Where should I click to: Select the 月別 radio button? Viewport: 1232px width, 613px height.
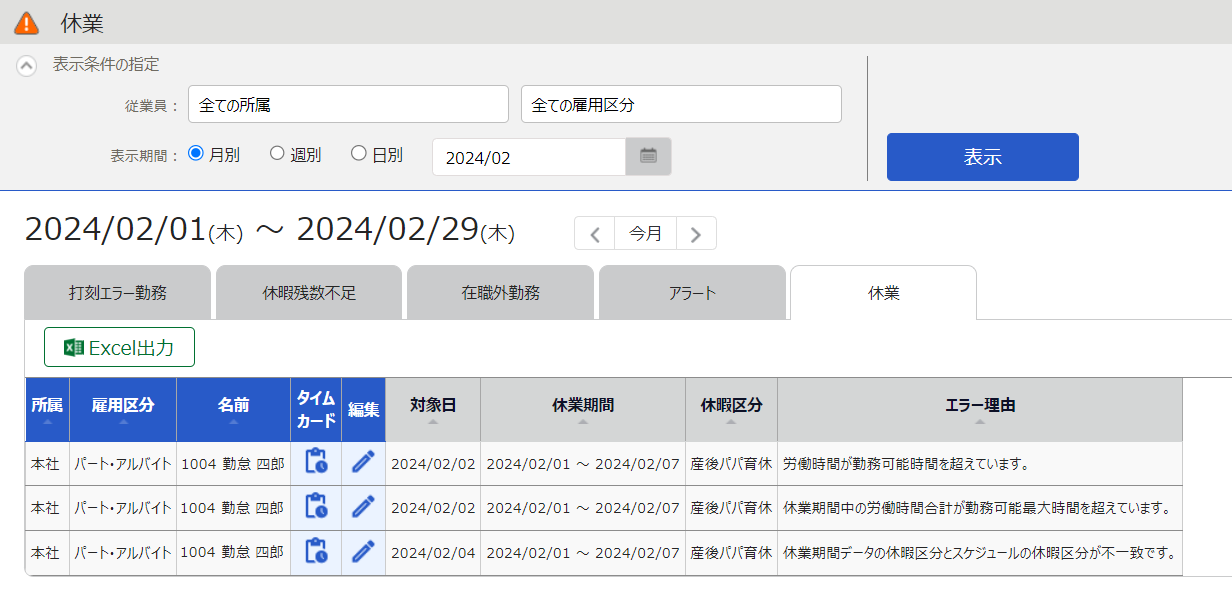pyautogui.click(x=196, y=154)
